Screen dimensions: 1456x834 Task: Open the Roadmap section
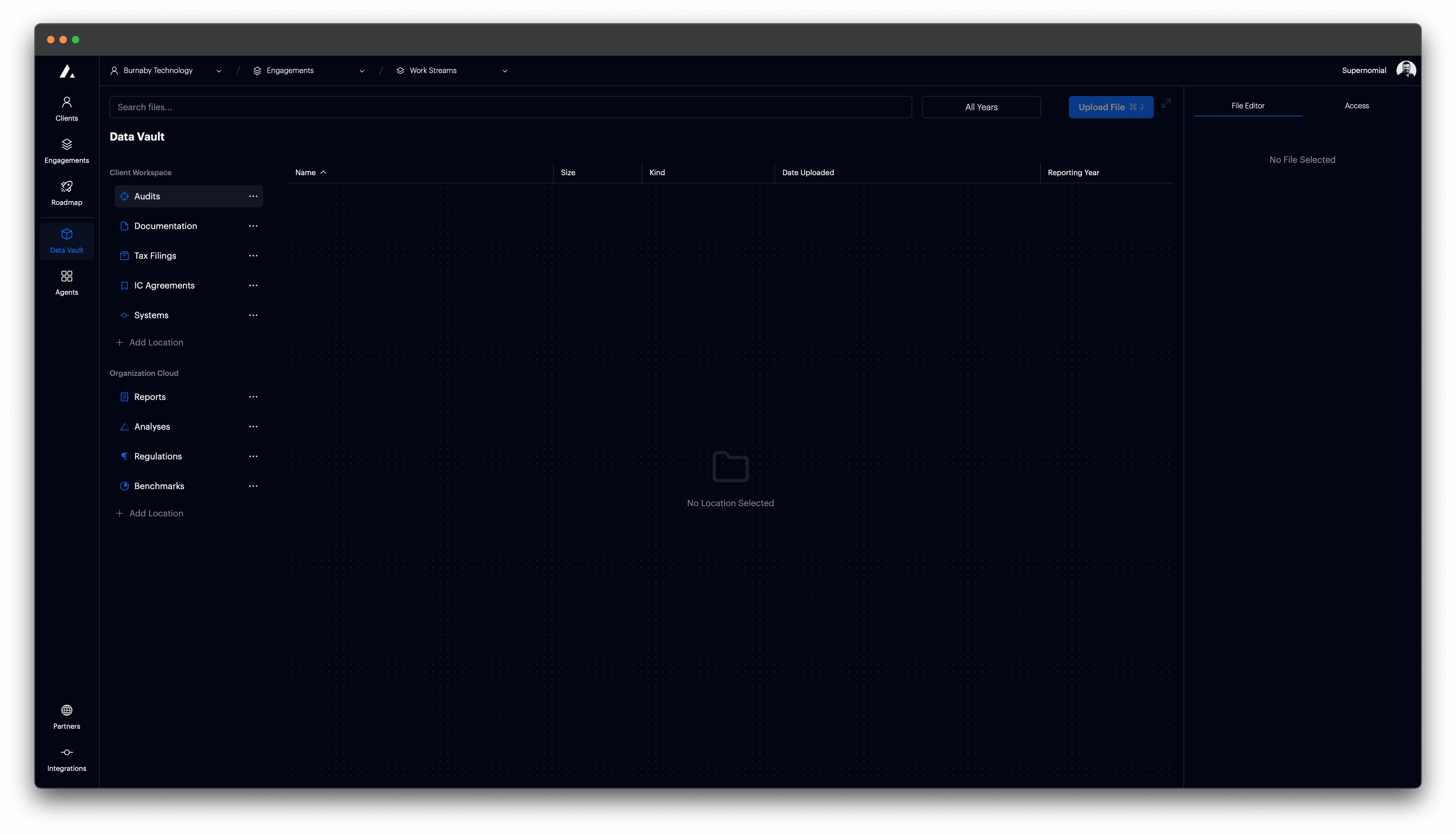coord(66,193)
